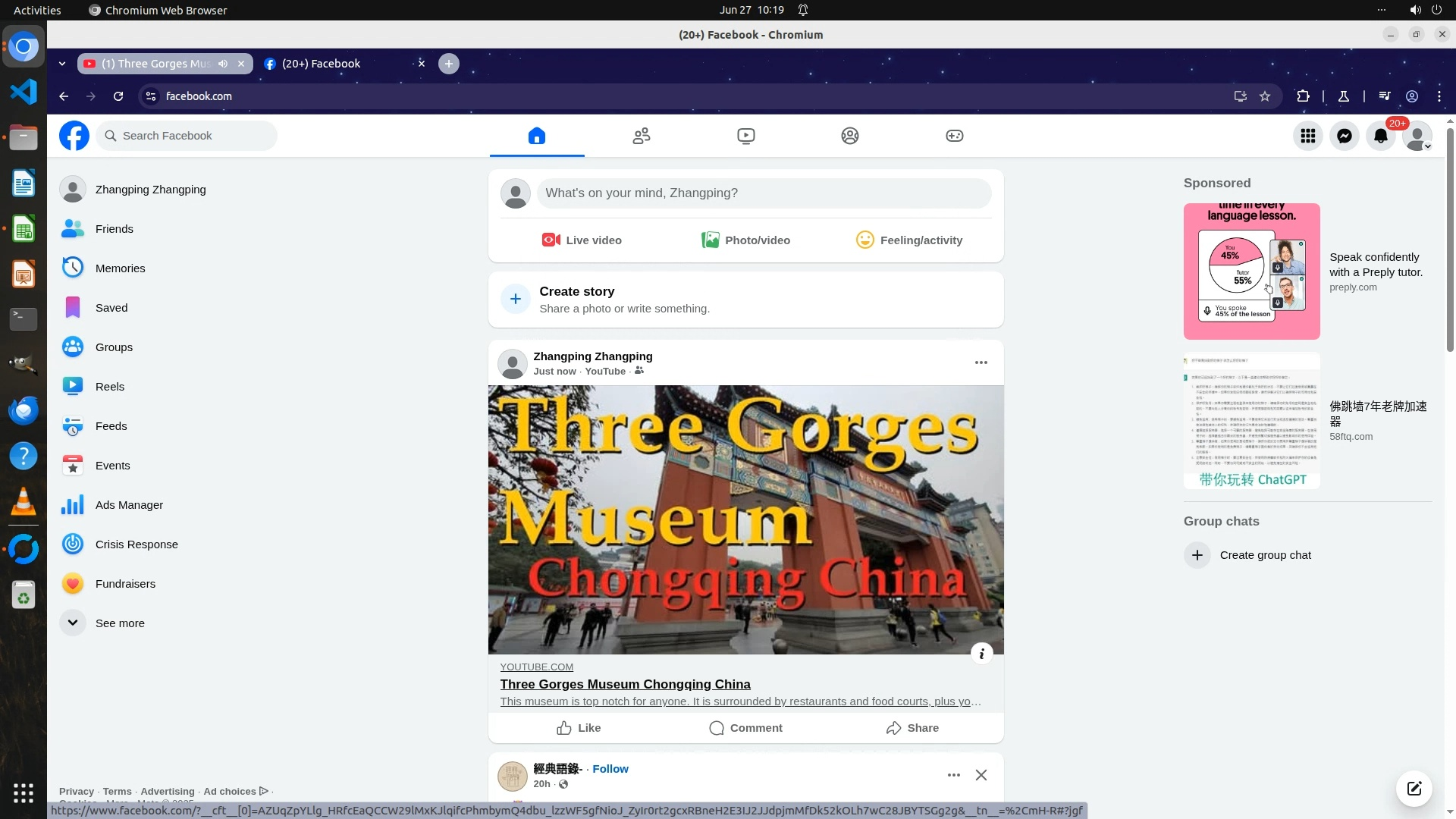Open the Facebook apps grid menu
The image size is (1456, 819).
(x=1308, y=136)
